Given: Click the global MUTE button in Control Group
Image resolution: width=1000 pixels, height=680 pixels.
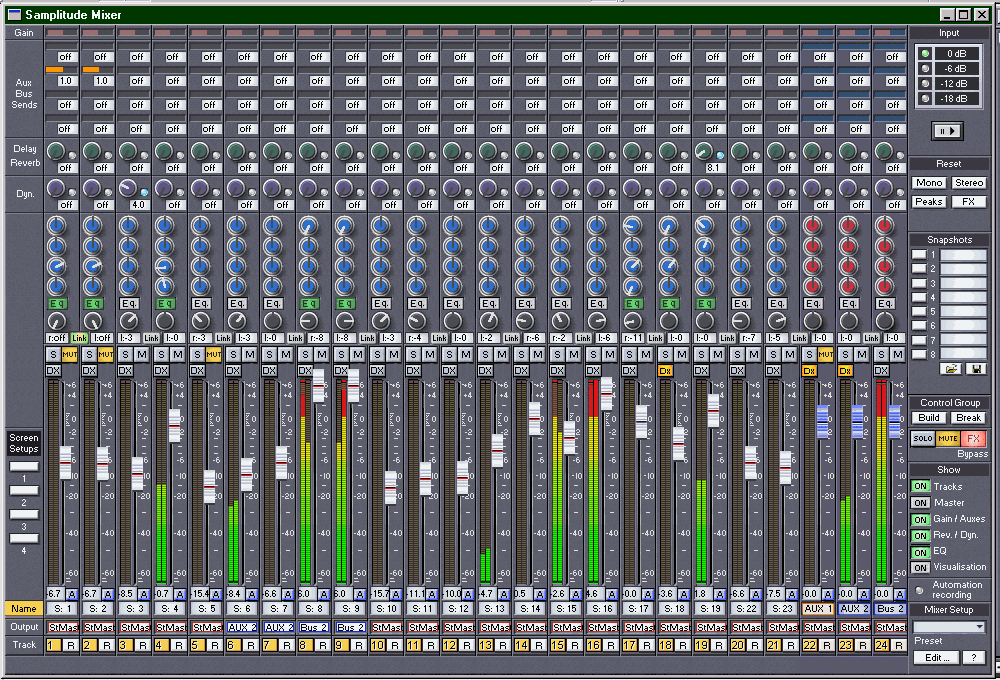Looking at the screenshot, I should coord(947,438).
